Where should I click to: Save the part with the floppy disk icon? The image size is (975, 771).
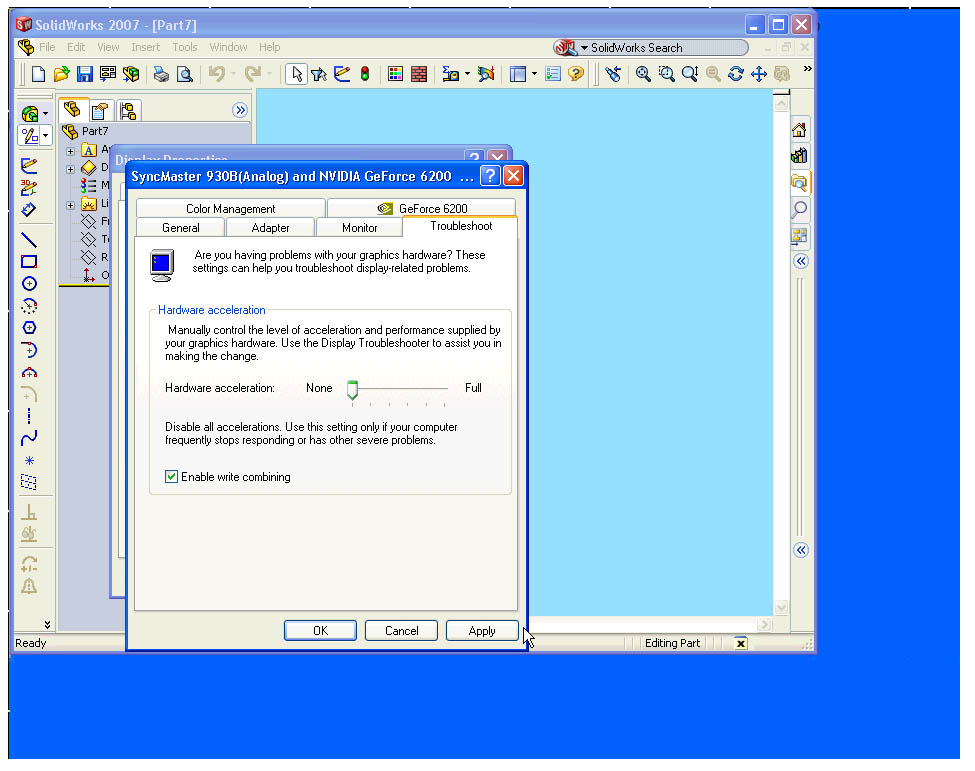[x=85, y=75]
